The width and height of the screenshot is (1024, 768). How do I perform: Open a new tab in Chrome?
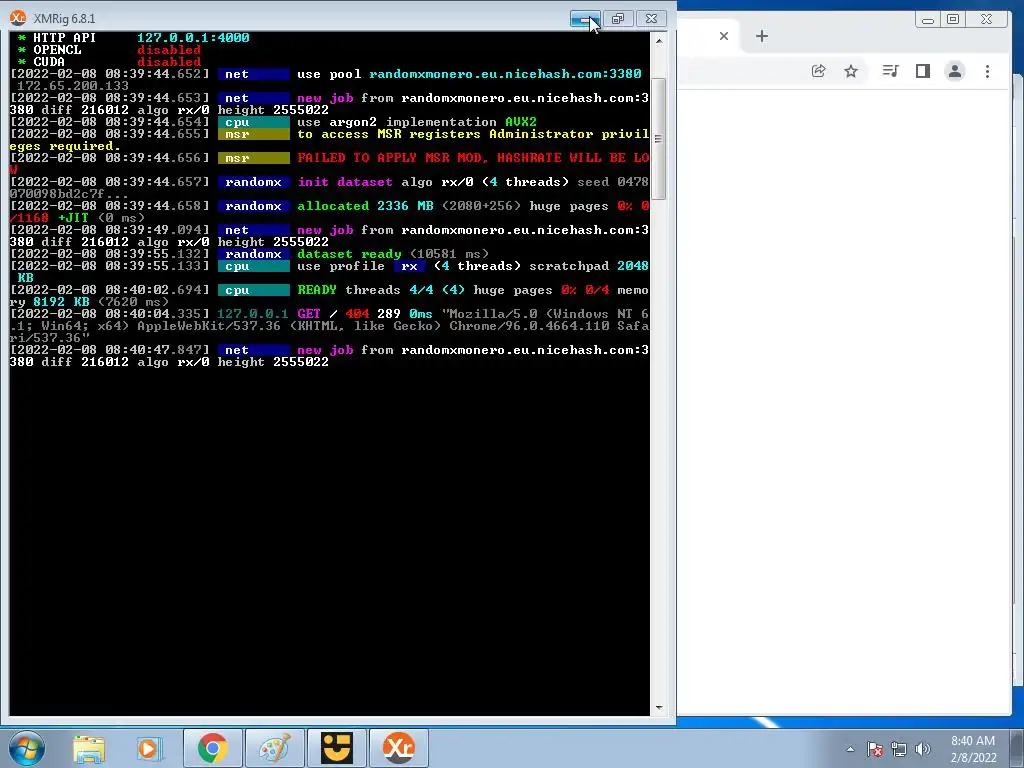pos(761,36)
